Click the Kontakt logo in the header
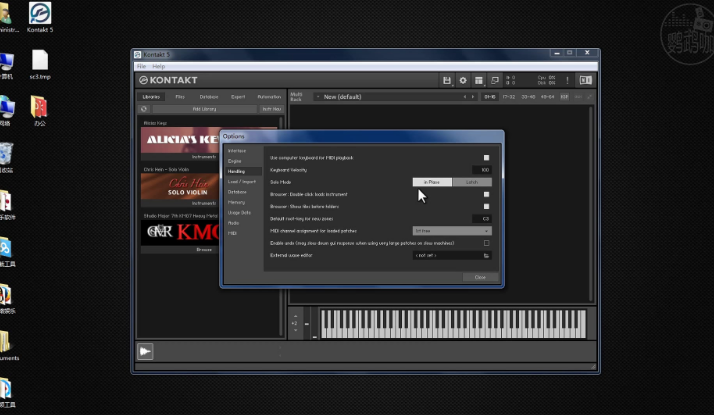714x415 pixels. click(x=168, y=80)
